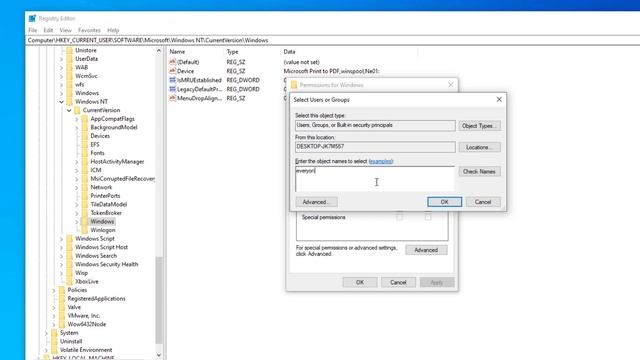
Task: Open the File menu
Action: pyautogui.click(x=33, y=30)
